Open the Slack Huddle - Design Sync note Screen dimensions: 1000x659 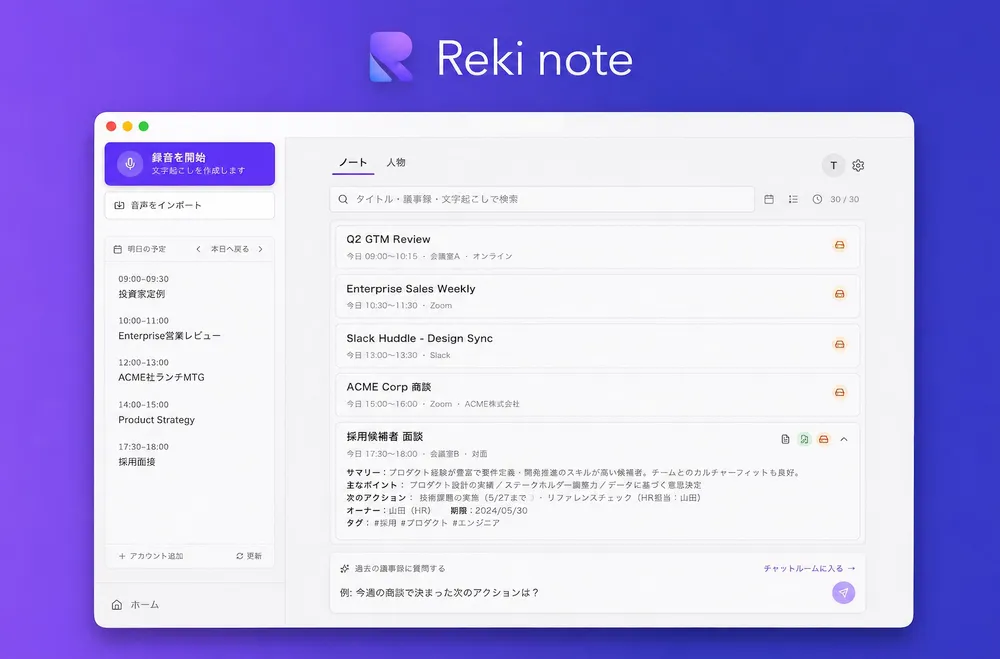pos(598,346)
